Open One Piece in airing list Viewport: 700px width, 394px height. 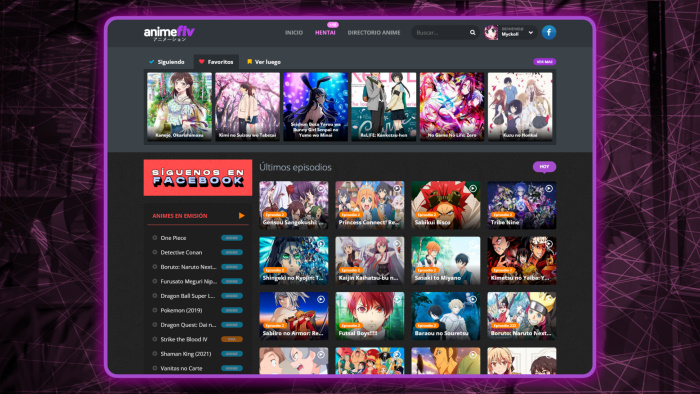coord(173,238)
